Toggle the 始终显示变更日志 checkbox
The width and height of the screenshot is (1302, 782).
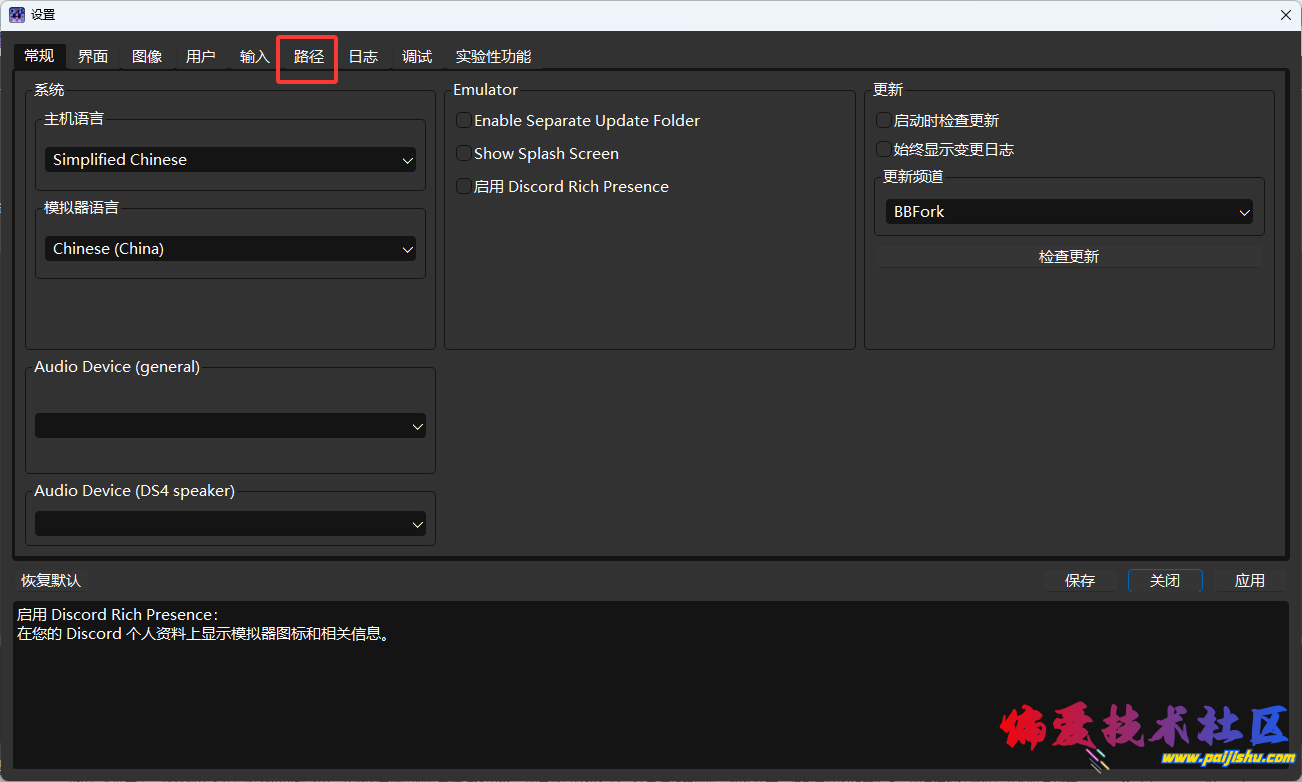(884, 150)
